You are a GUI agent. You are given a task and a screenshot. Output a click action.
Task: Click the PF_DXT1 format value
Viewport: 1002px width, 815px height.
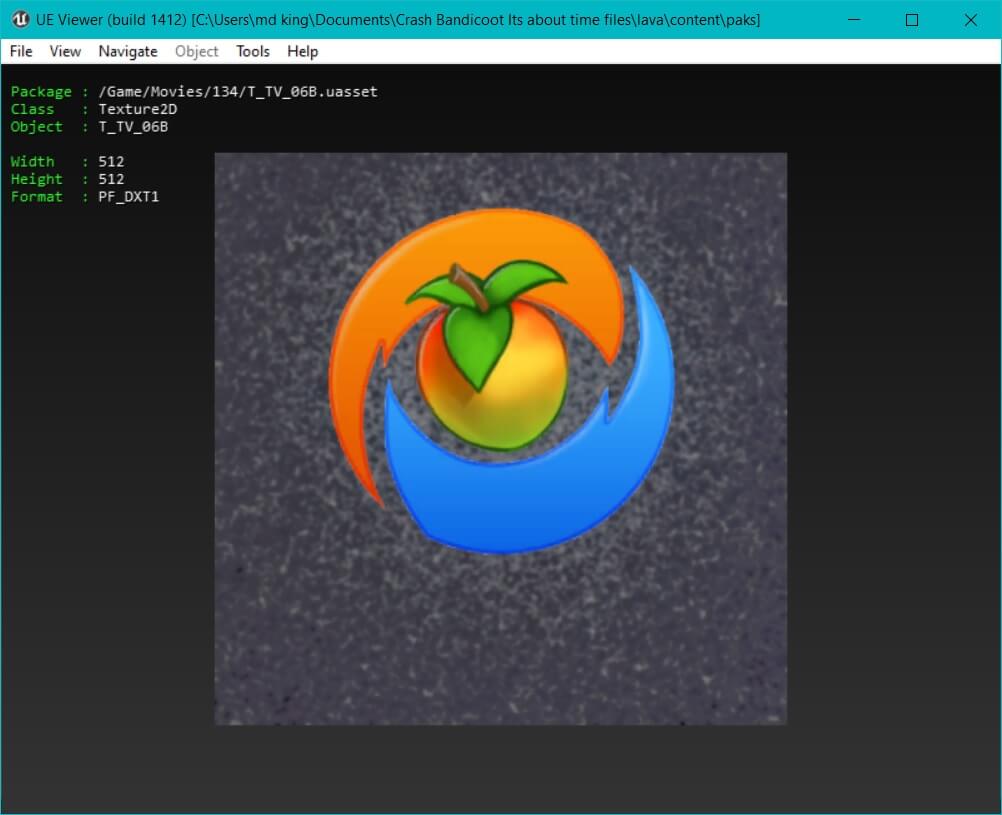coord(128,197)
